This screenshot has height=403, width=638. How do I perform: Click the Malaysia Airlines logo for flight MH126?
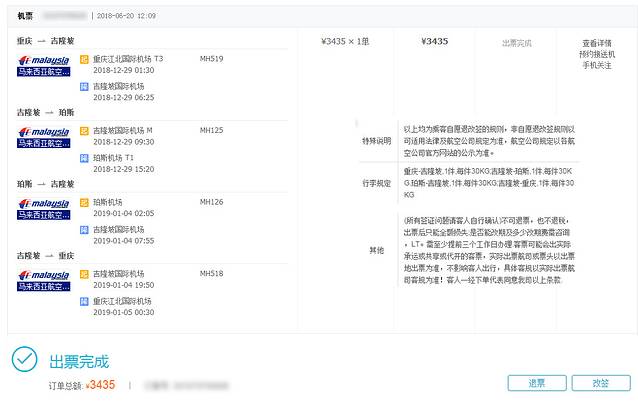click(x=44, y=208)
